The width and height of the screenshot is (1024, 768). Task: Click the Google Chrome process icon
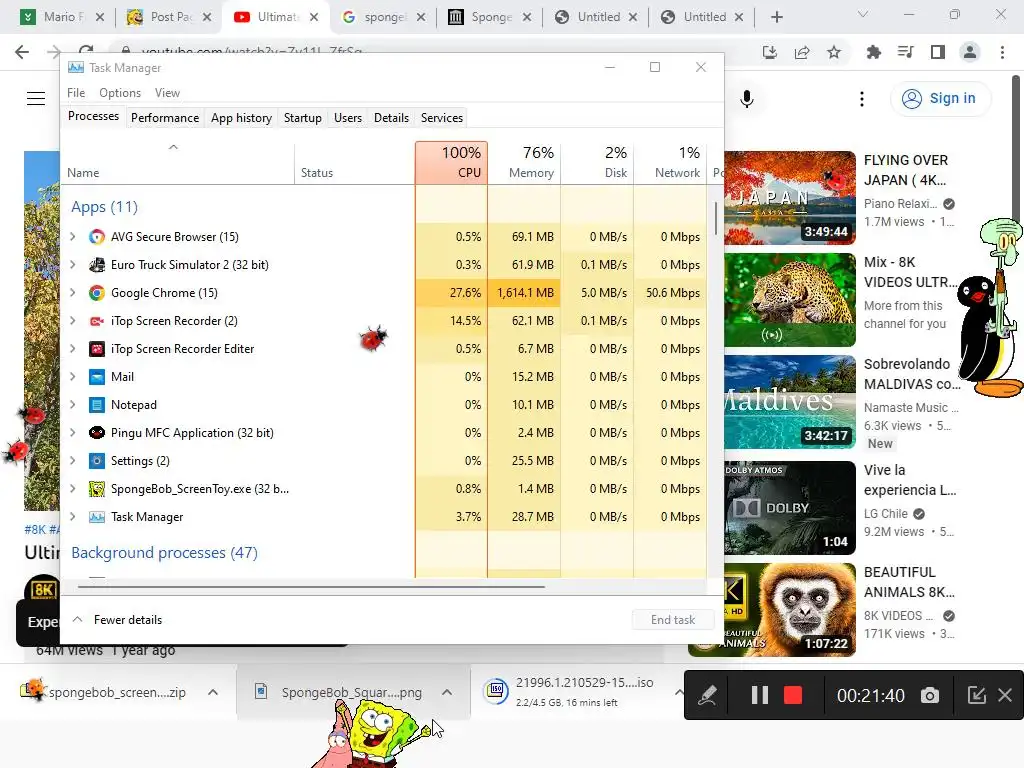click(x=97, y=293)
